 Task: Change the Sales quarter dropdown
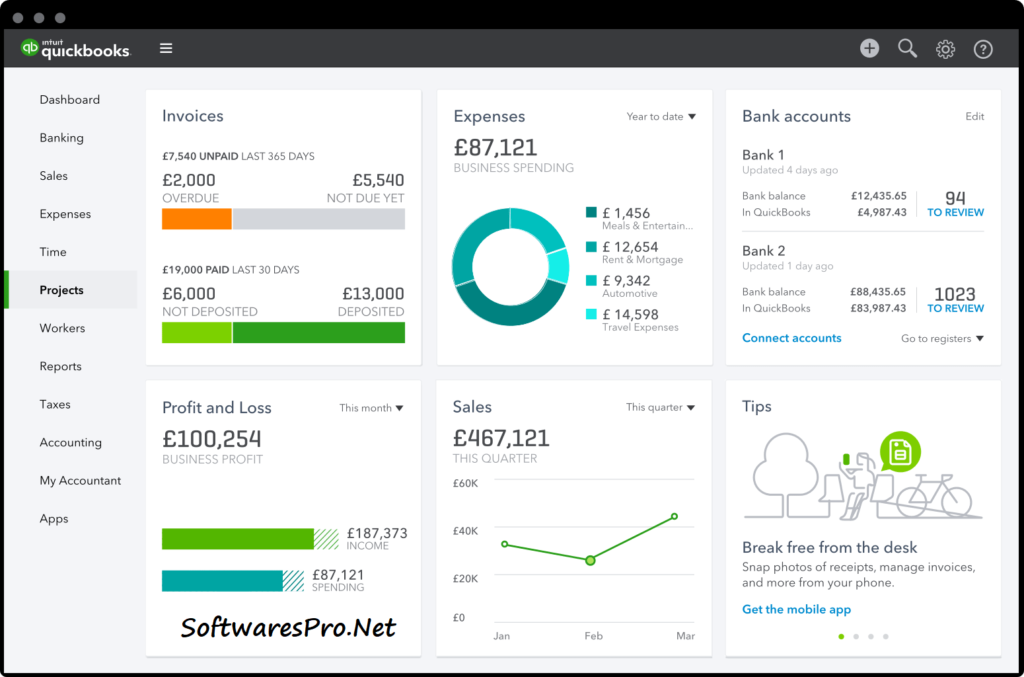click(x=660, y=408)
